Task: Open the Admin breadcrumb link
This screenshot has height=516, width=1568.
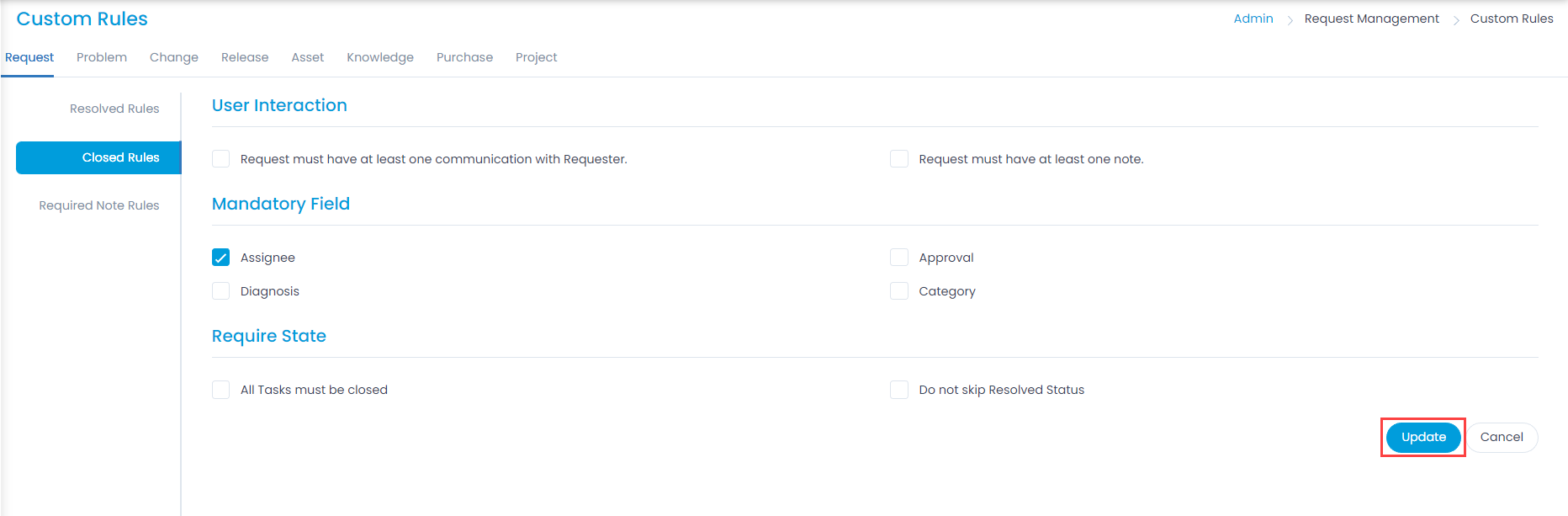Action: 1253,19
